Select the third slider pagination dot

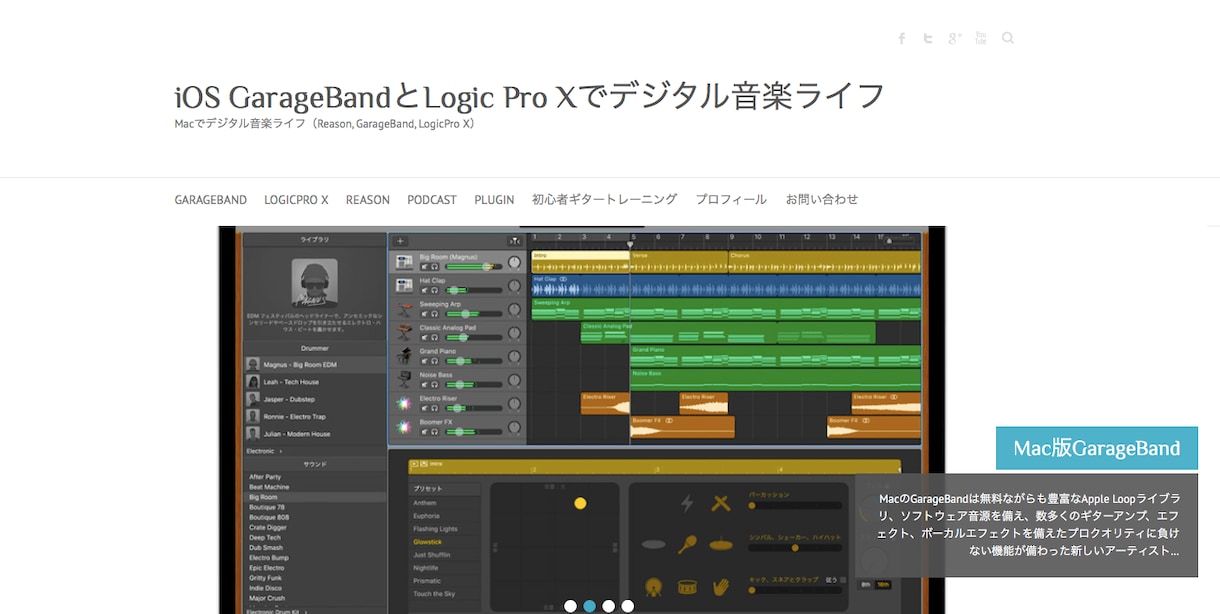coord(608,606)
